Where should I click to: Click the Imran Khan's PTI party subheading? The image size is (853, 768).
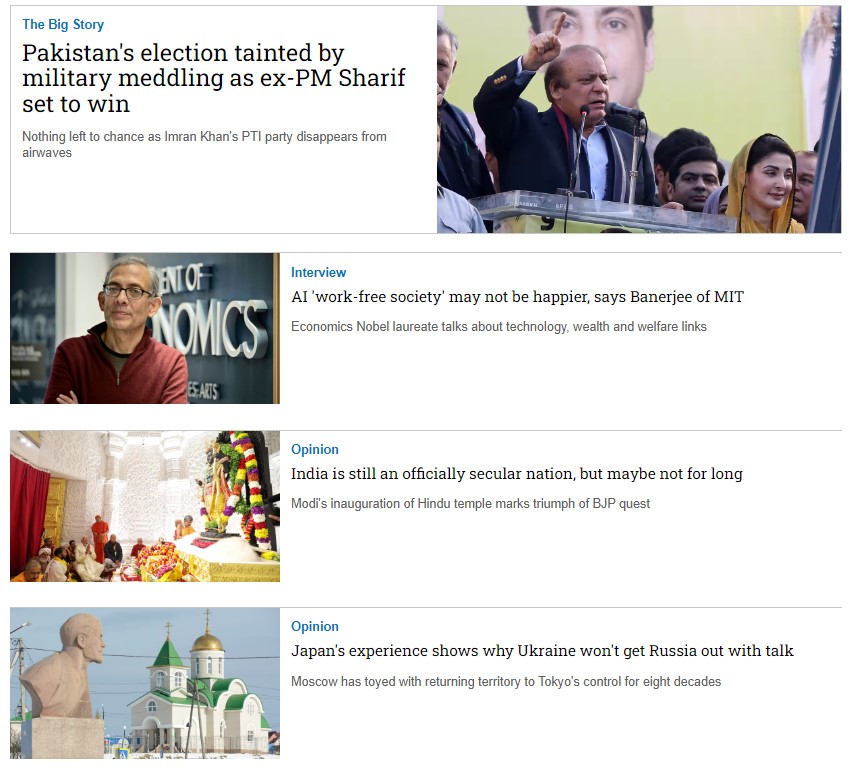click(x=204, y=144)
